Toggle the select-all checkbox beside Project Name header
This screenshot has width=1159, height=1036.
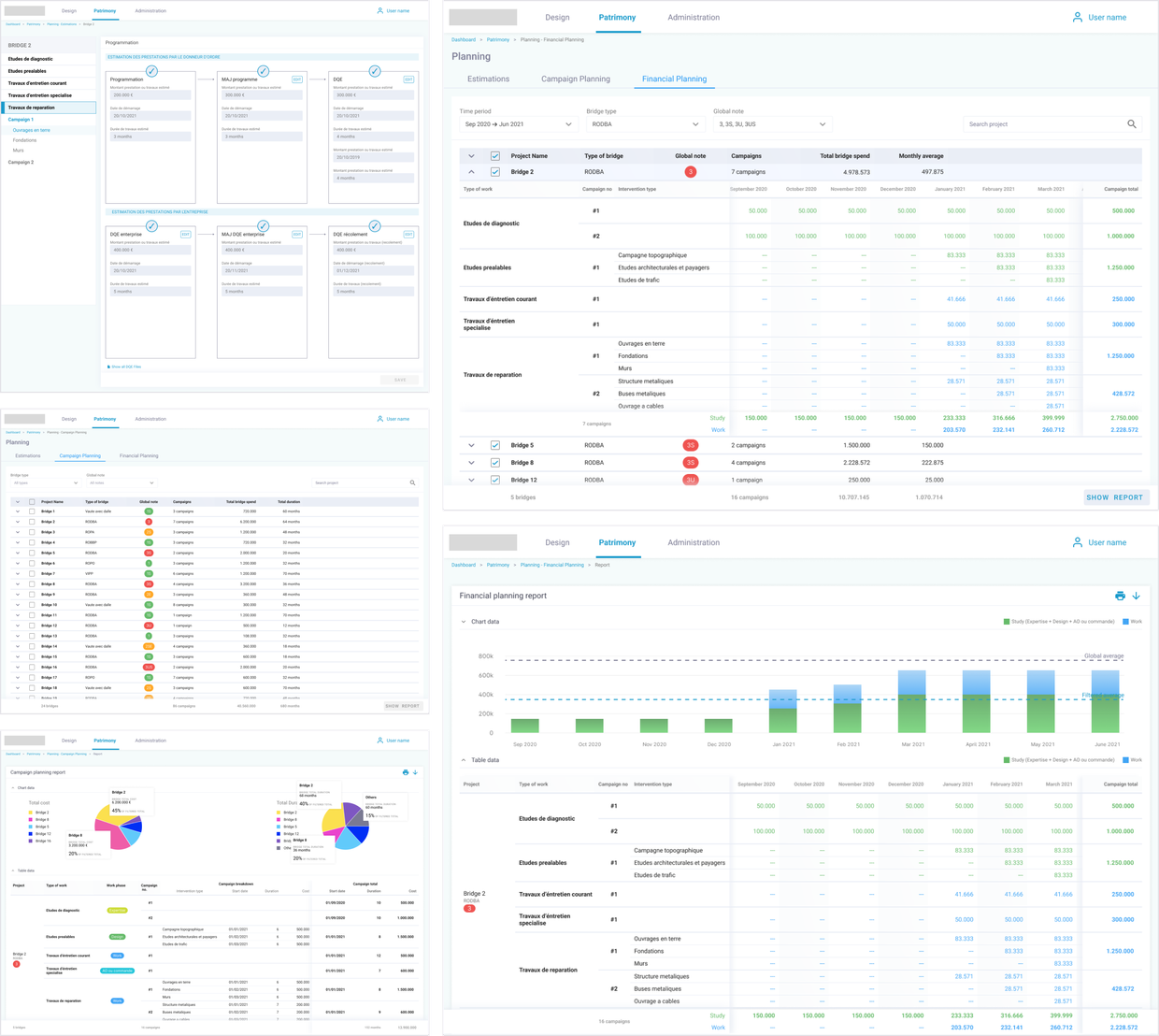(495, 156)
